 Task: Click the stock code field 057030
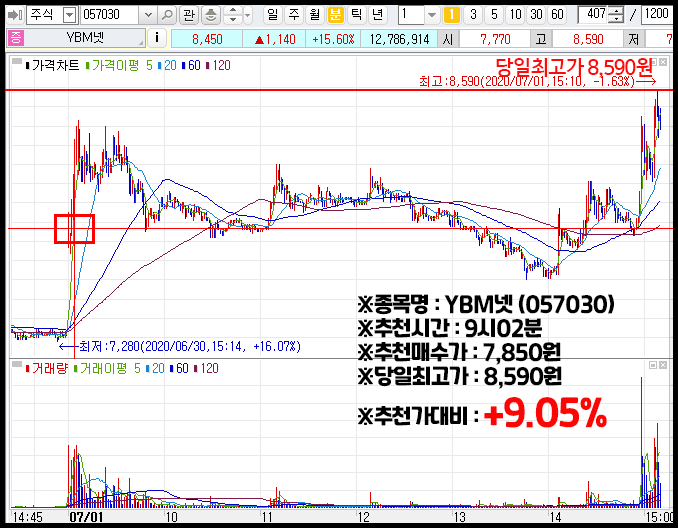(x=110, y=15)
